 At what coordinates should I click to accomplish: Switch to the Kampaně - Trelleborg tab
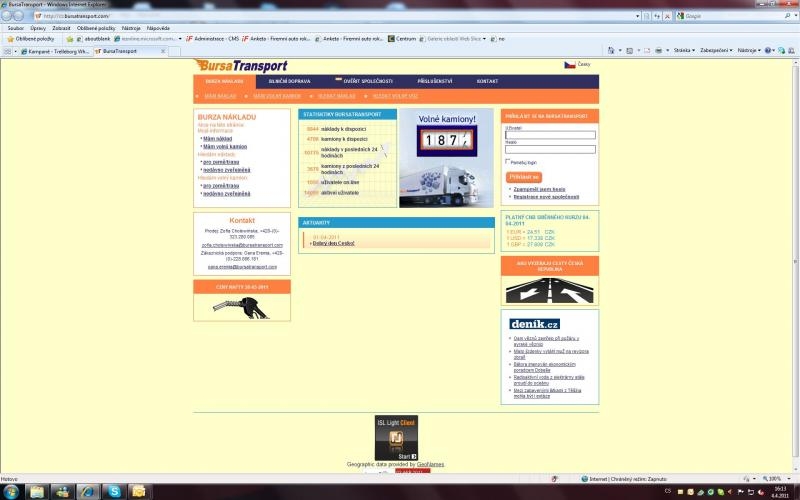[x=55, y=51]
